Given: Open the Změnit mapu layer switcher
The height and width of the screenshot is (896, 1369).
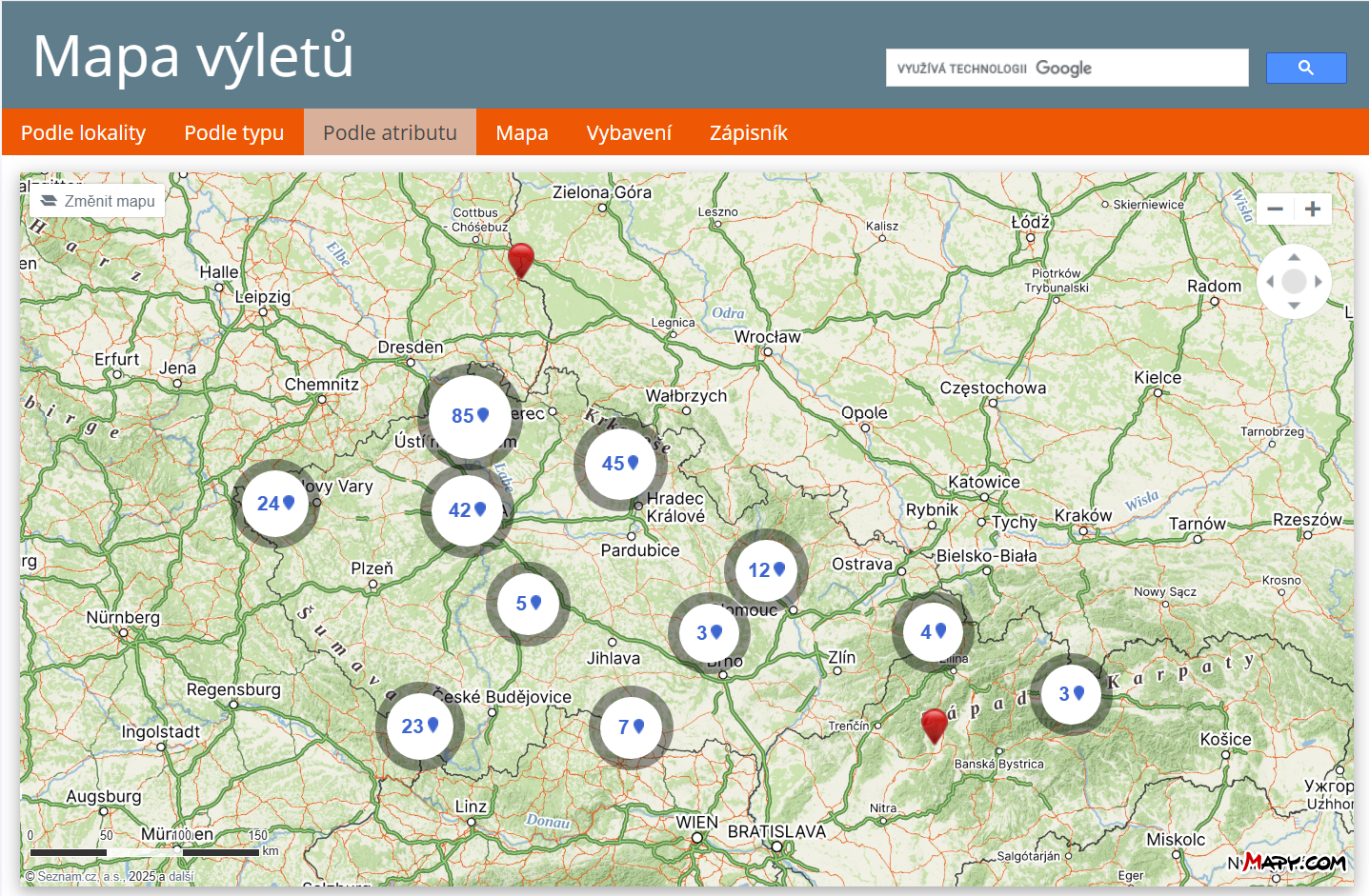Looking at the screenshot, I should click(97, 201).
